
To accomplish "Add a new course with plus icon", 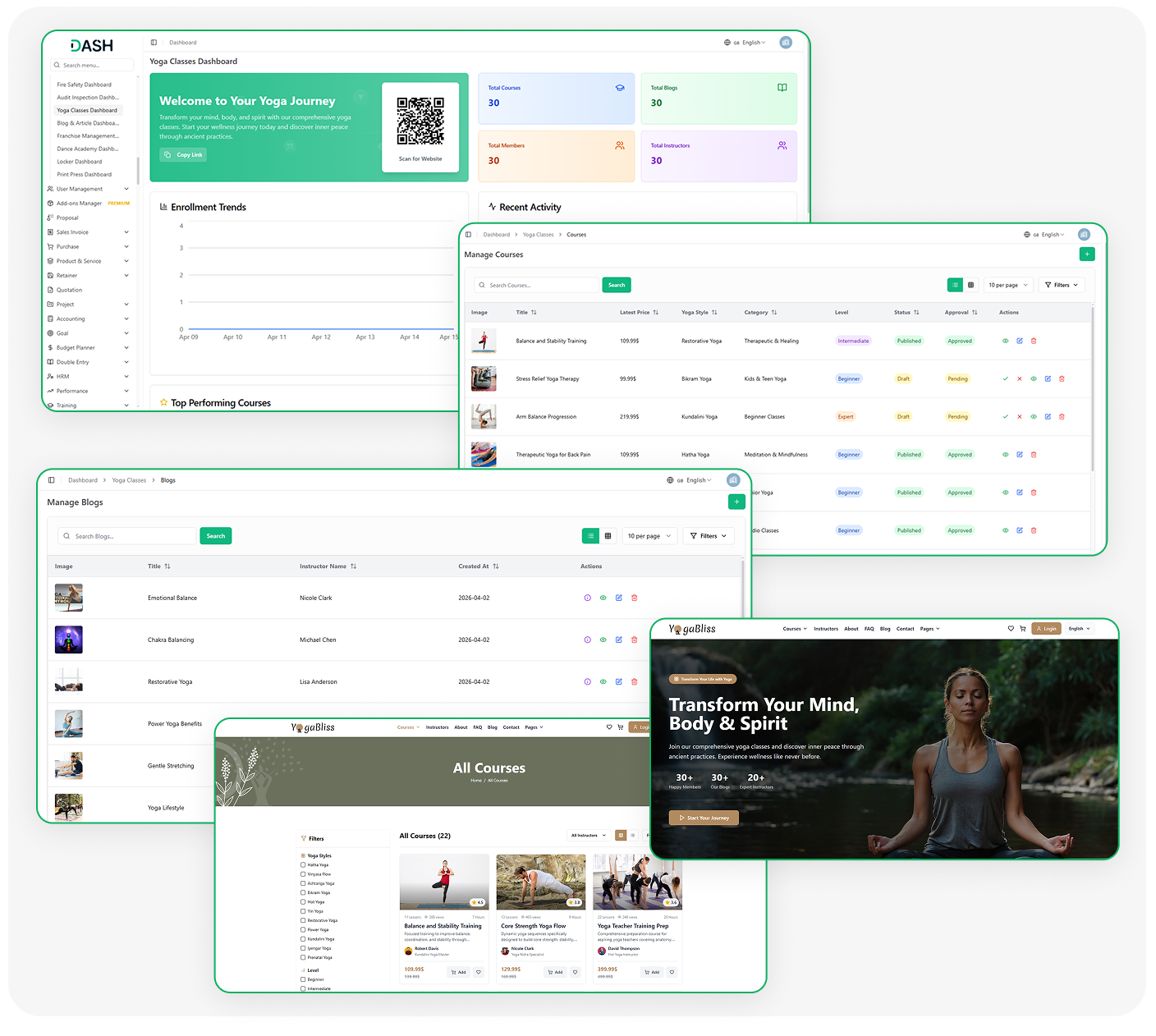I will point(1087,254).
